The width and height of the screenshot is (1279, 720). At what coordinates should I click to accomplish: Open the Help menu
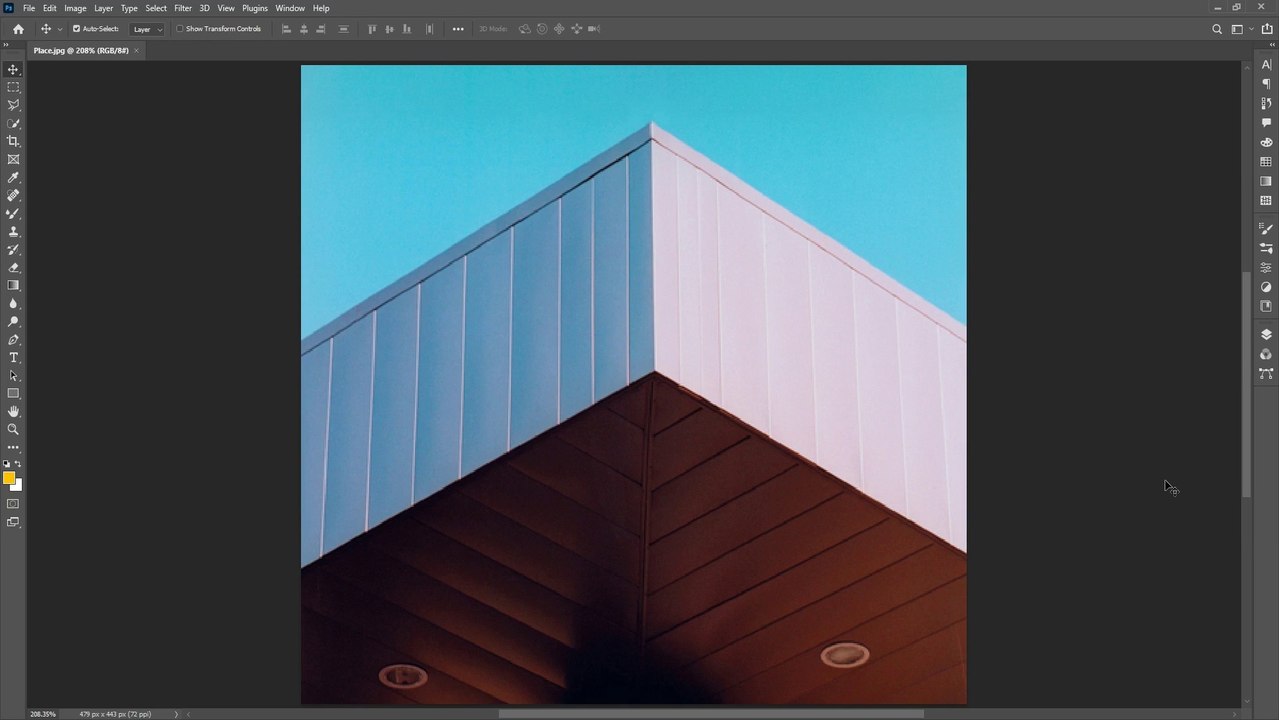pos(321,8)
